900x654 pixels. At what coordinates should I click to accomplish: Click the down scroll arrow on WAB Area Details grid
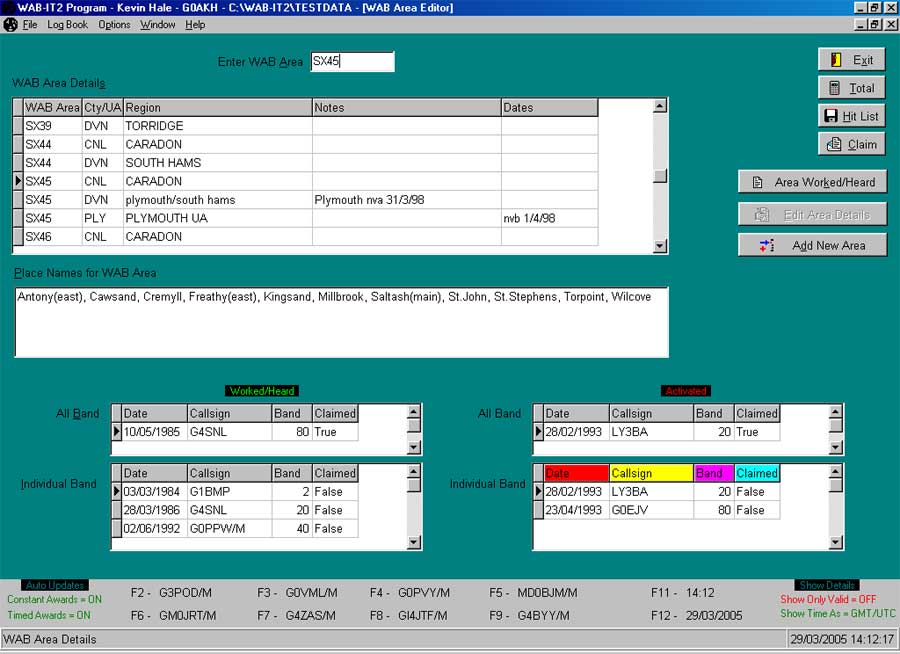[x=658, y=244]
